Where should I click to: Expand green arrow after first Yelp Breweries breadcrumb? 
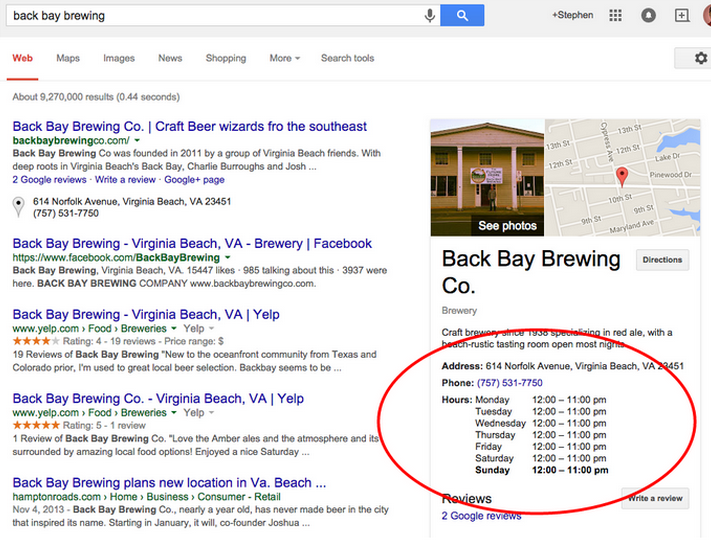[174, 328]
